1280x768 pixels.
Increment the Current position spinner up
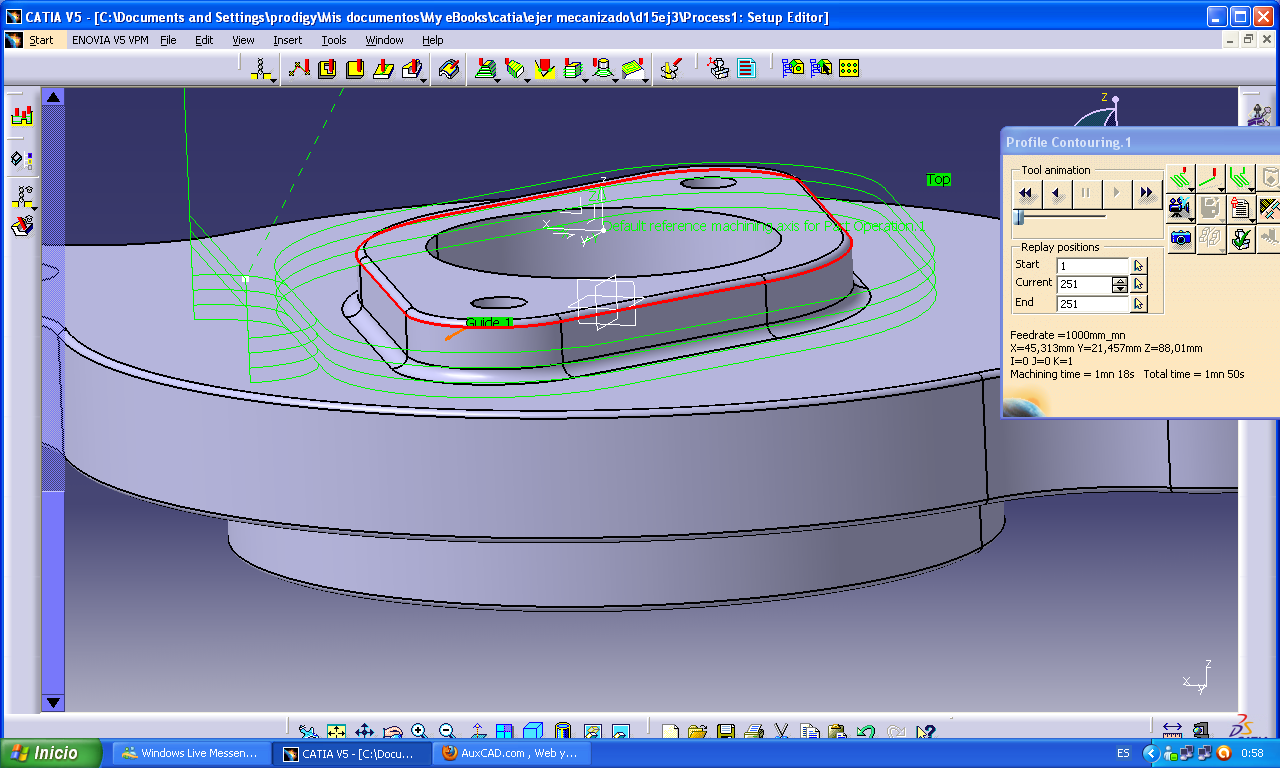click(1120, 281)
